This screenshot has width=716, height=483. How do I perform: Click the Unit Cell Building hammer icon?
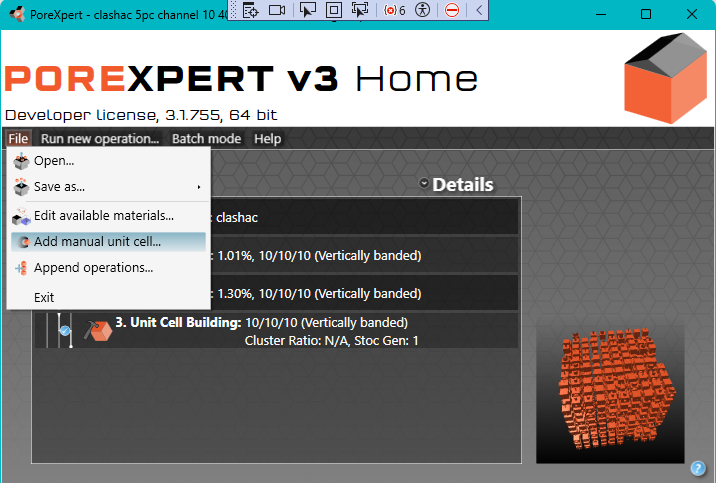[x=97, y=331]
